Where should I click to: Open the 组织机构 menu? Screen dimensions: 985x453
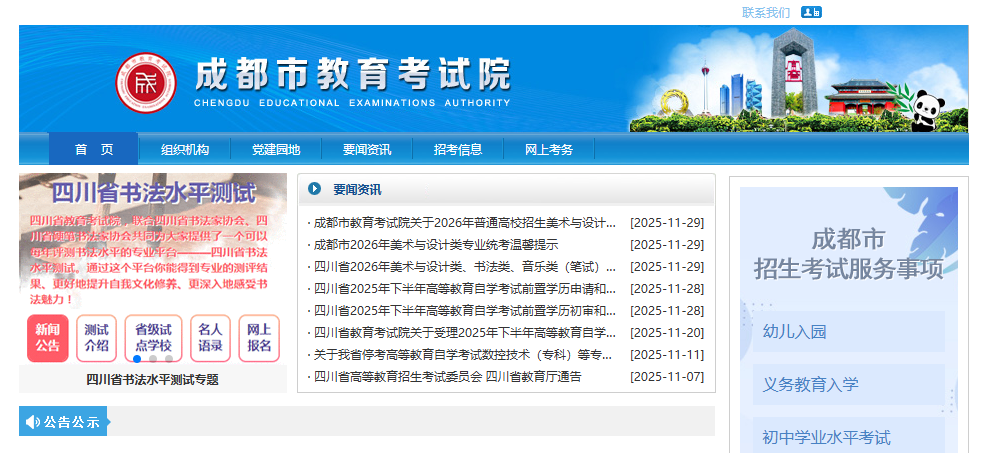click(x=185, y=150)
